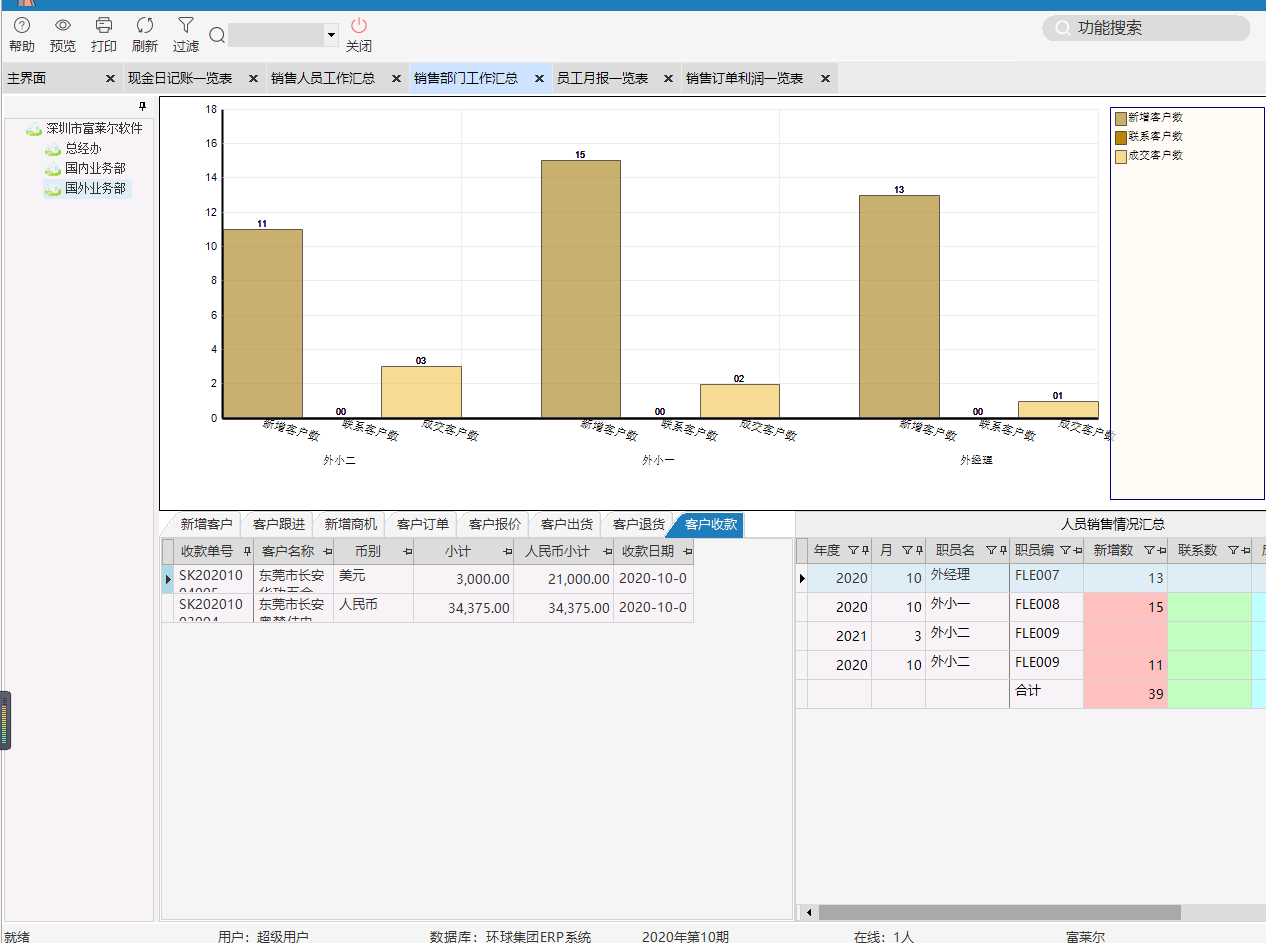Screen dimensions: 1266x943
Task: Pin the 收款单号 column
Action: tap(247, 552)
